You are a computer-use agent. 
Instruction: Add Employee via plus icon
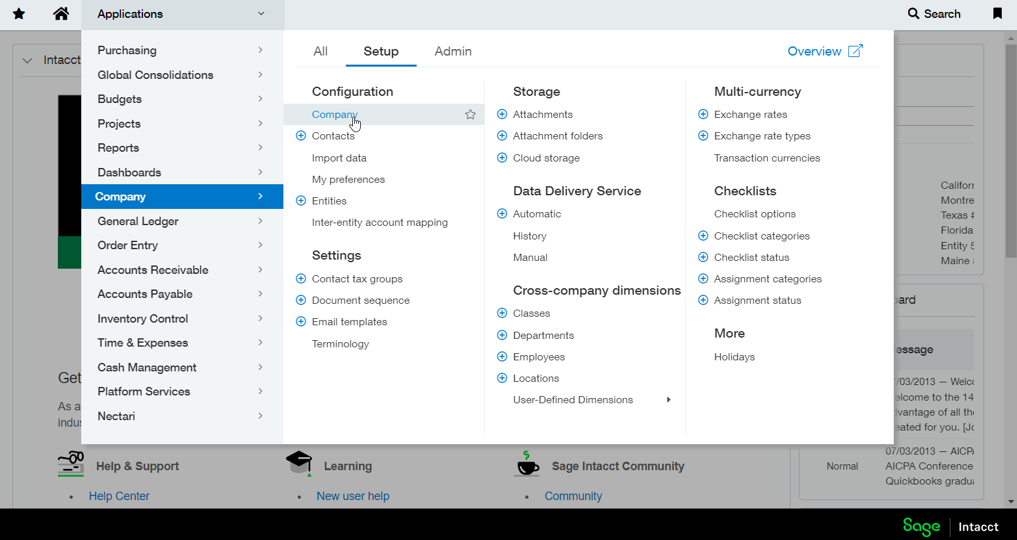pyautogui.click(x=501, y=357)
